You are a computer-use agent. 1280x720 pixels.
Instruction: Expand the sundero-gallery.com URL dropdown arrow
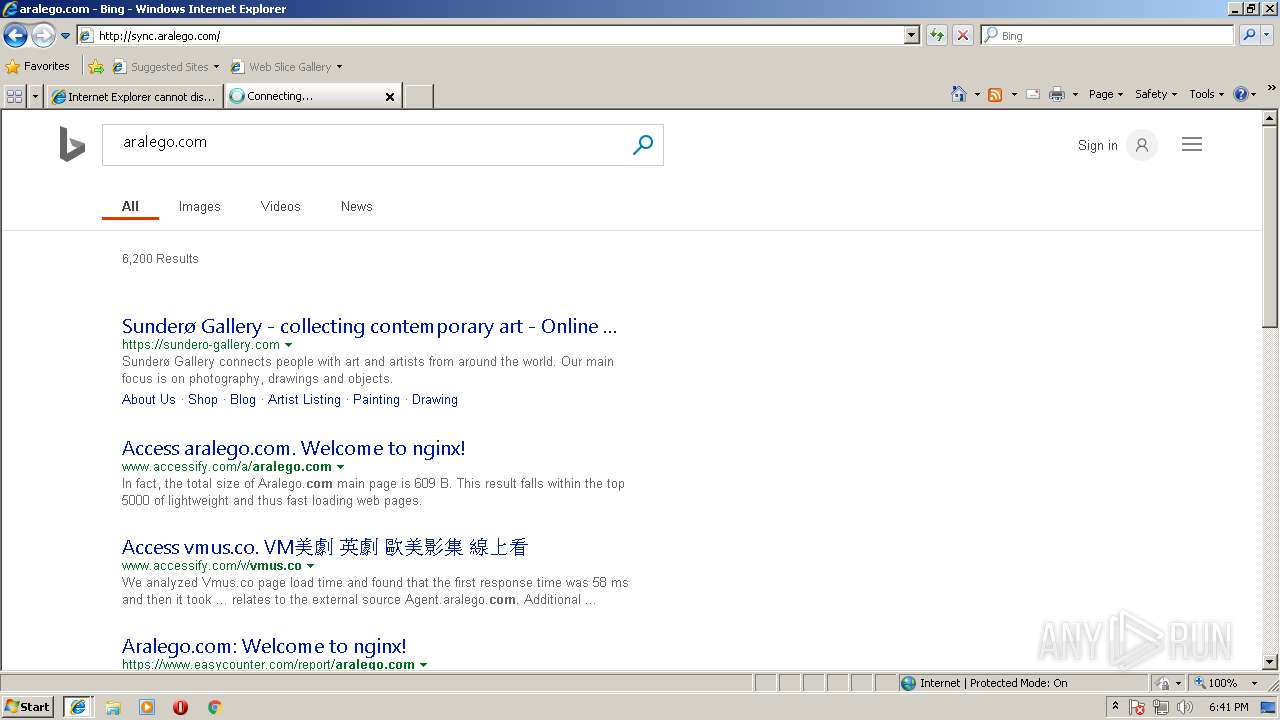tap(289, 345)
